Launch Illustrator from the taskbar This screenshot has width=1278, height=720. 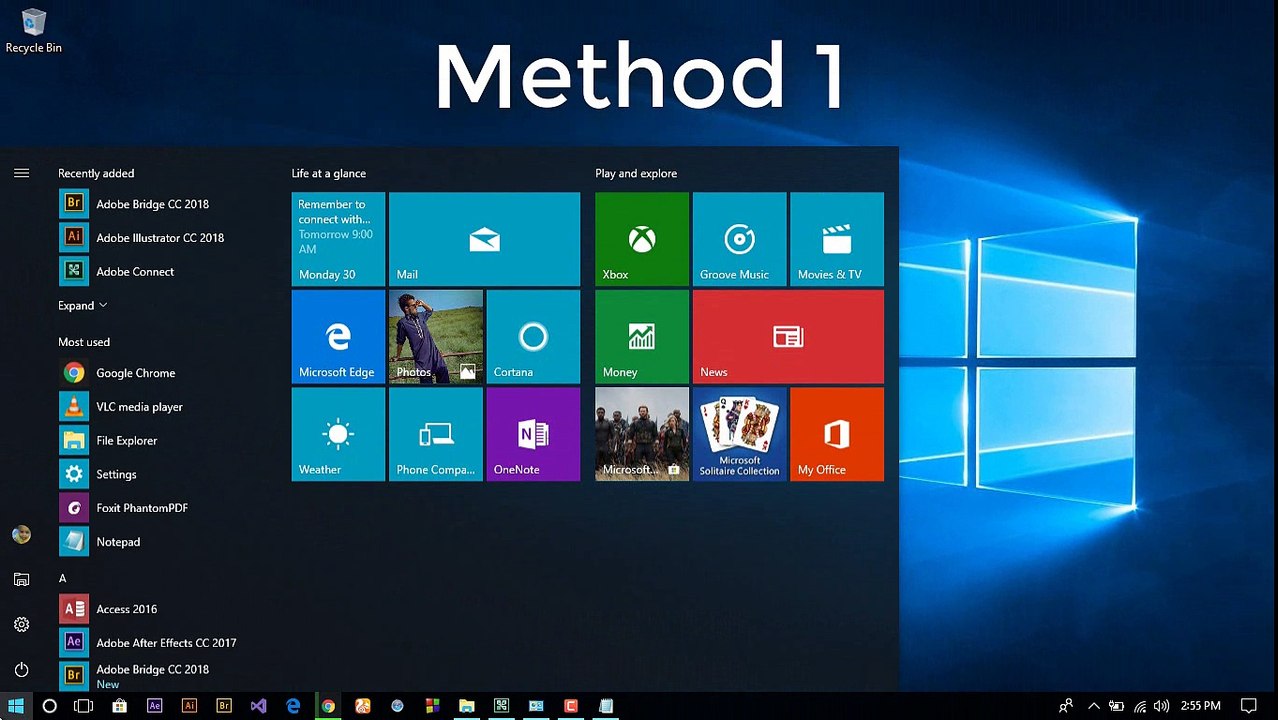point(189,706)
